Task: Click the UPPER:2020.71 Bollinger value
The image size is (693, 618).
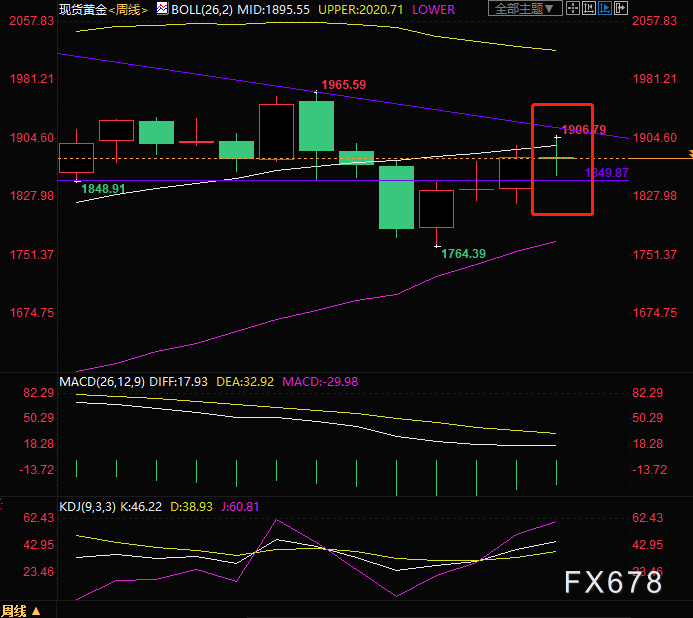Action: tap(361, 9)
